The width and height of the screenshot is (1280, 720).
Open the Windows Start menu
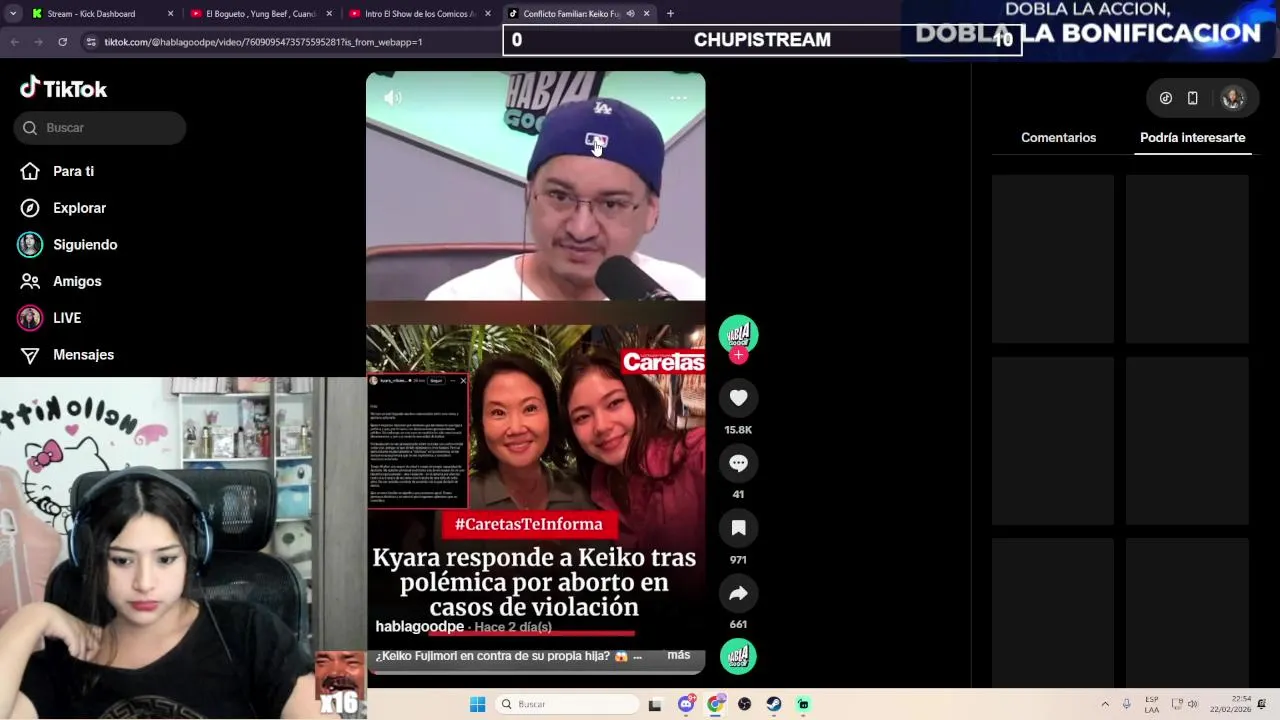click(478, 704)
